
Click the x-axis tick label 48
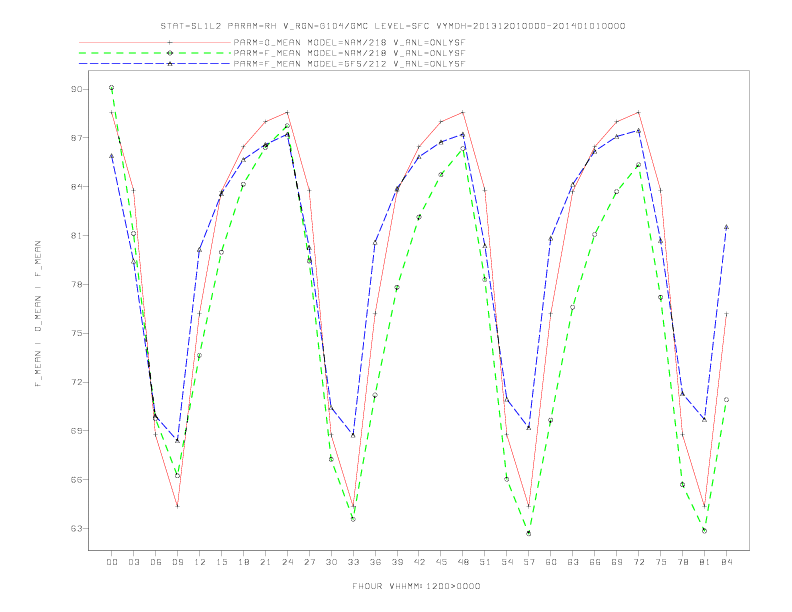click(463, 562)
